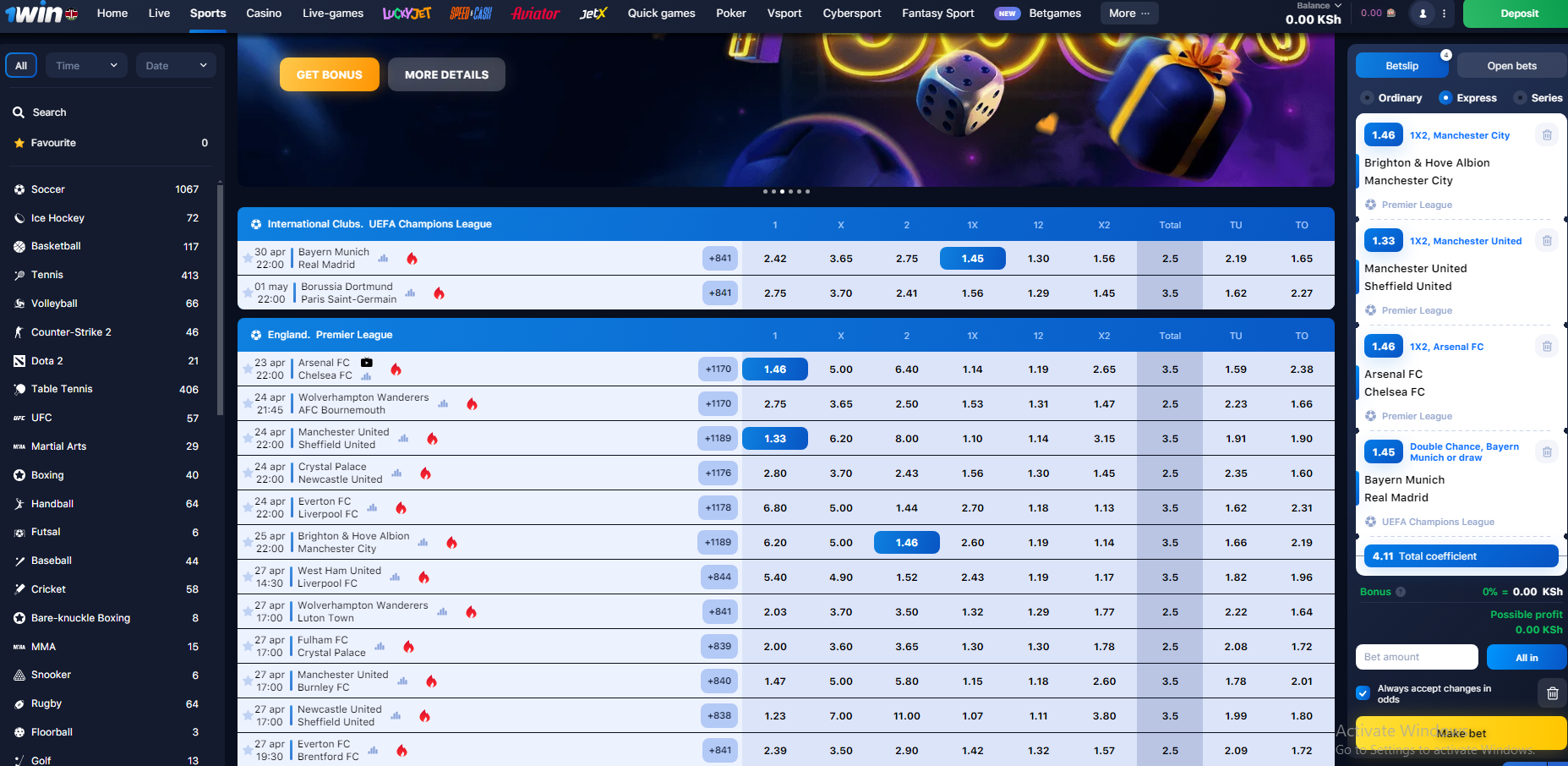Open the three-dot menu beside profile

click(x=1444, y=14)
